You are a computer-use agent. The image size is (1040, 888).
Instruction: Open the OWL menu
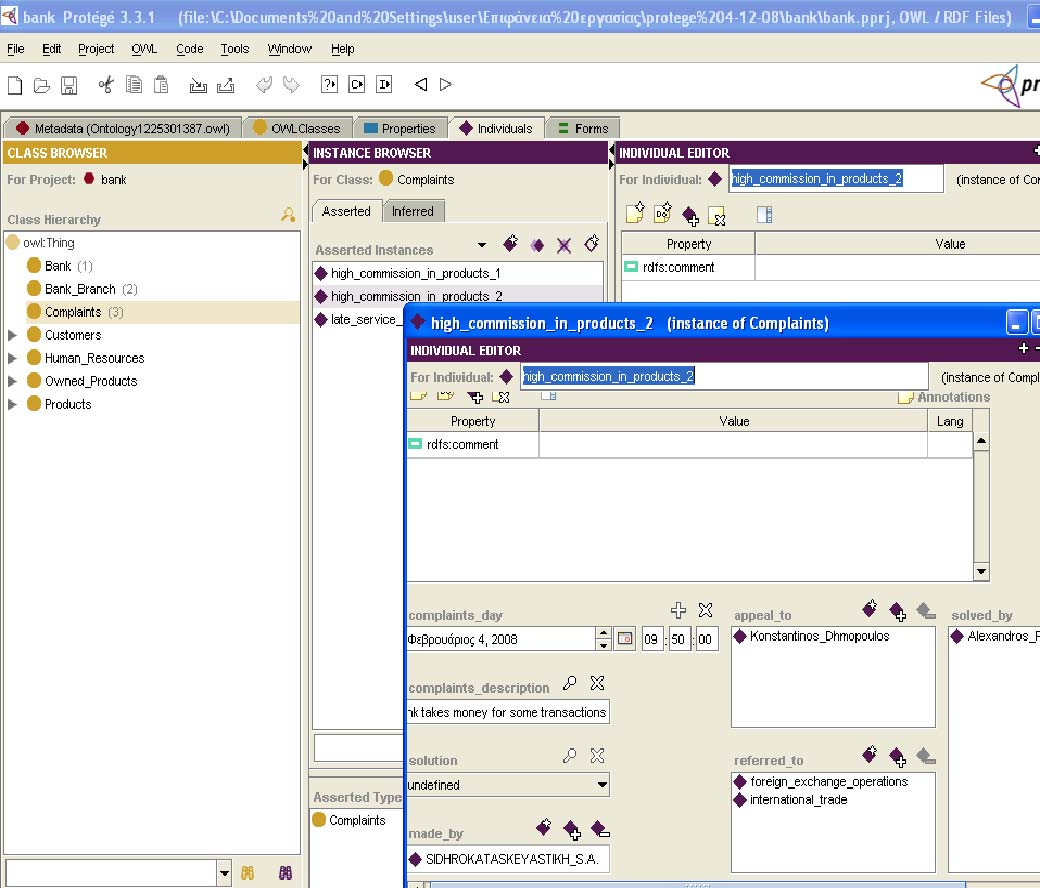pyautogui.click(x=144, y=49)
